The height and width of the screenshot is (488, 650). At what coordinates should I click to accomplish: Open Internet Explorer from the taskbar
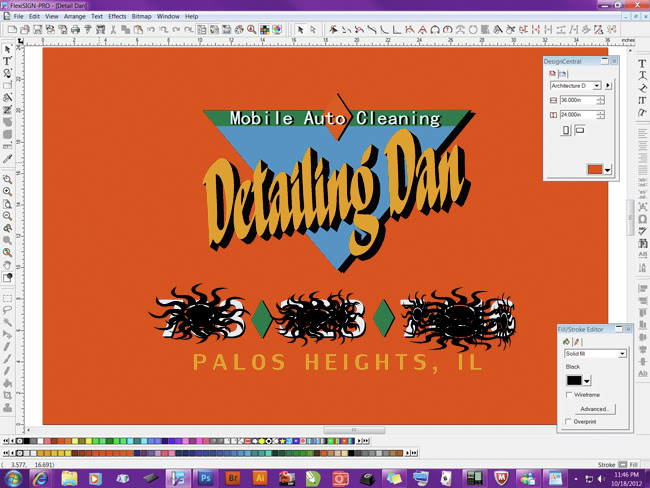40,478
